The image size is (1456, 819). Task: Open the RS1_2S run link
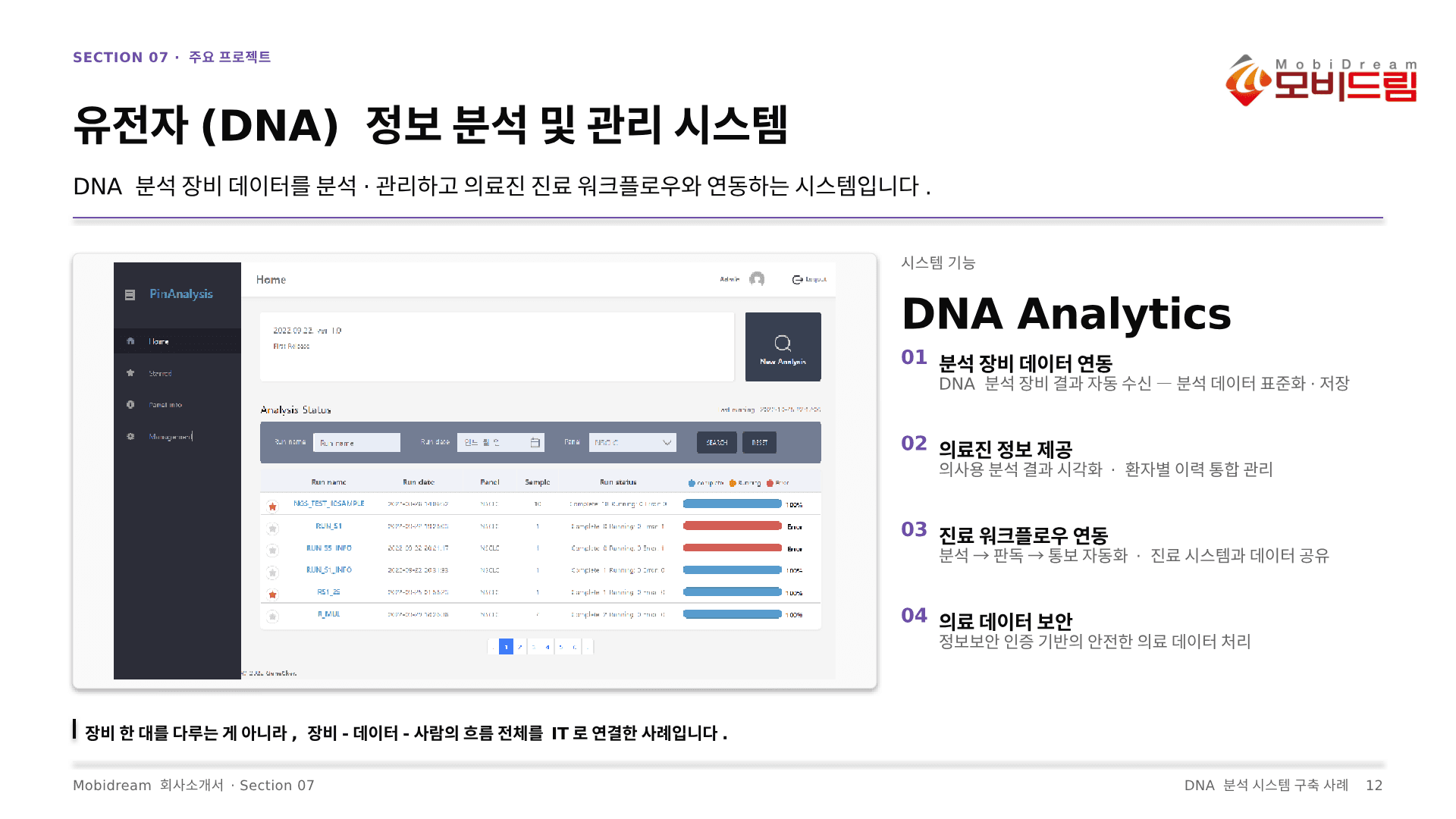tap(329, 592)
